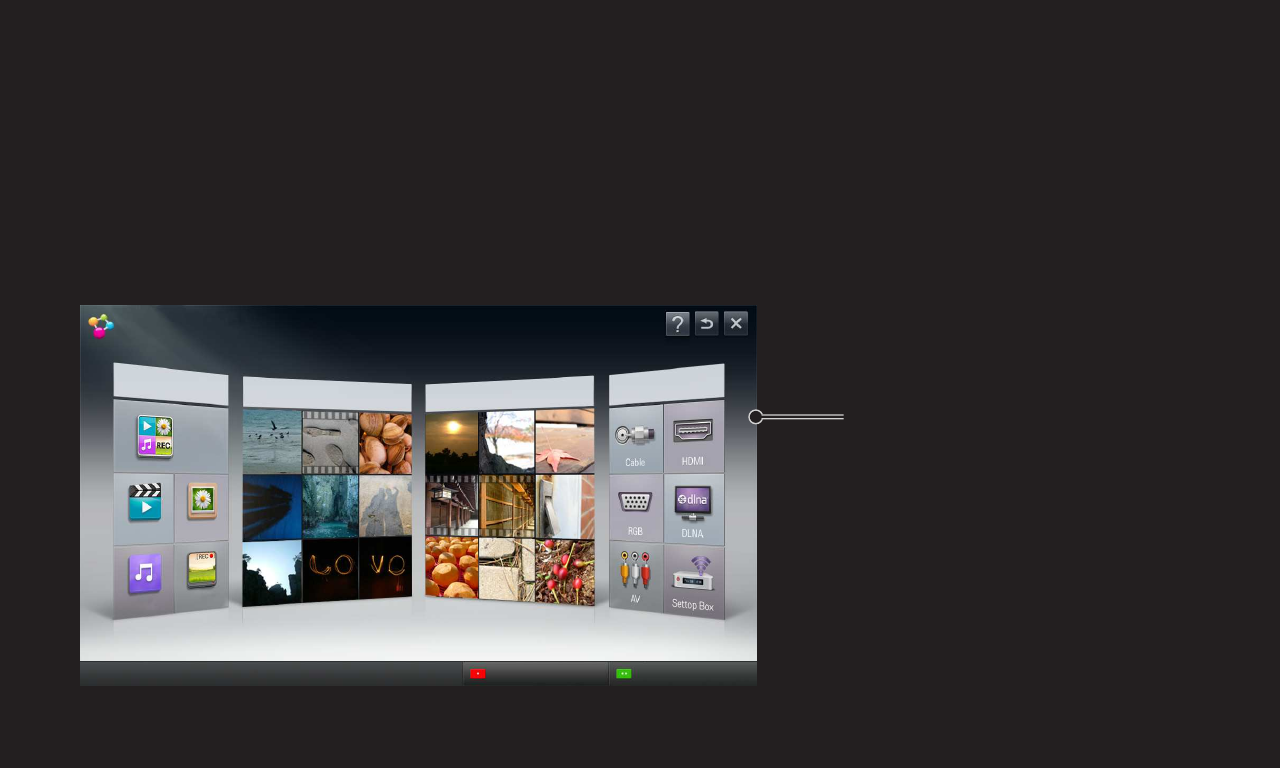Open the sunset photo thumbnail
Image resolution: width=1280 pixels, height=768 pixels.
click(451, 443)
